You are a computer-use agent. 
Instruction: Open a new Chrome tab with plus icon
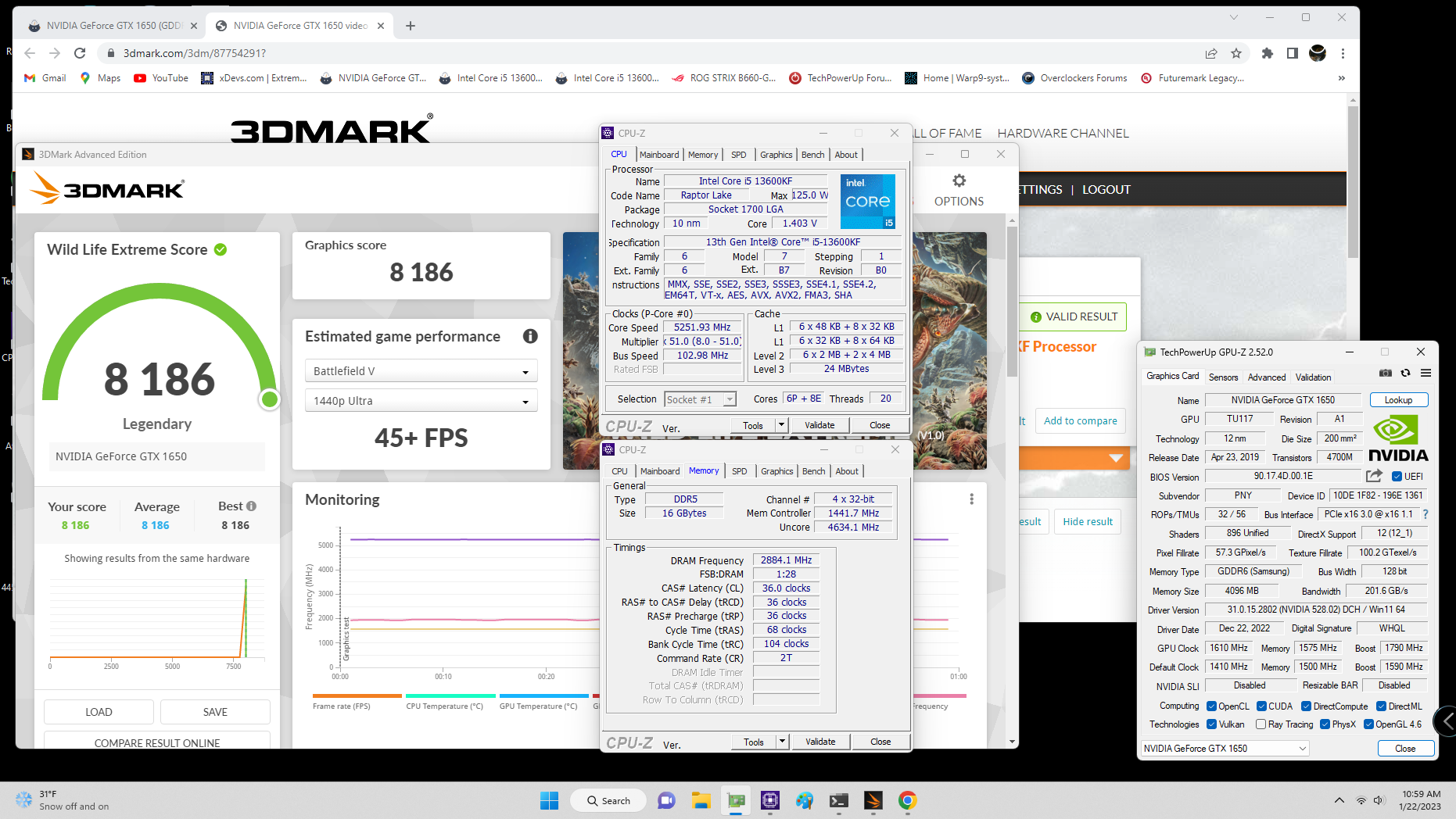click(x=411, y=26)
